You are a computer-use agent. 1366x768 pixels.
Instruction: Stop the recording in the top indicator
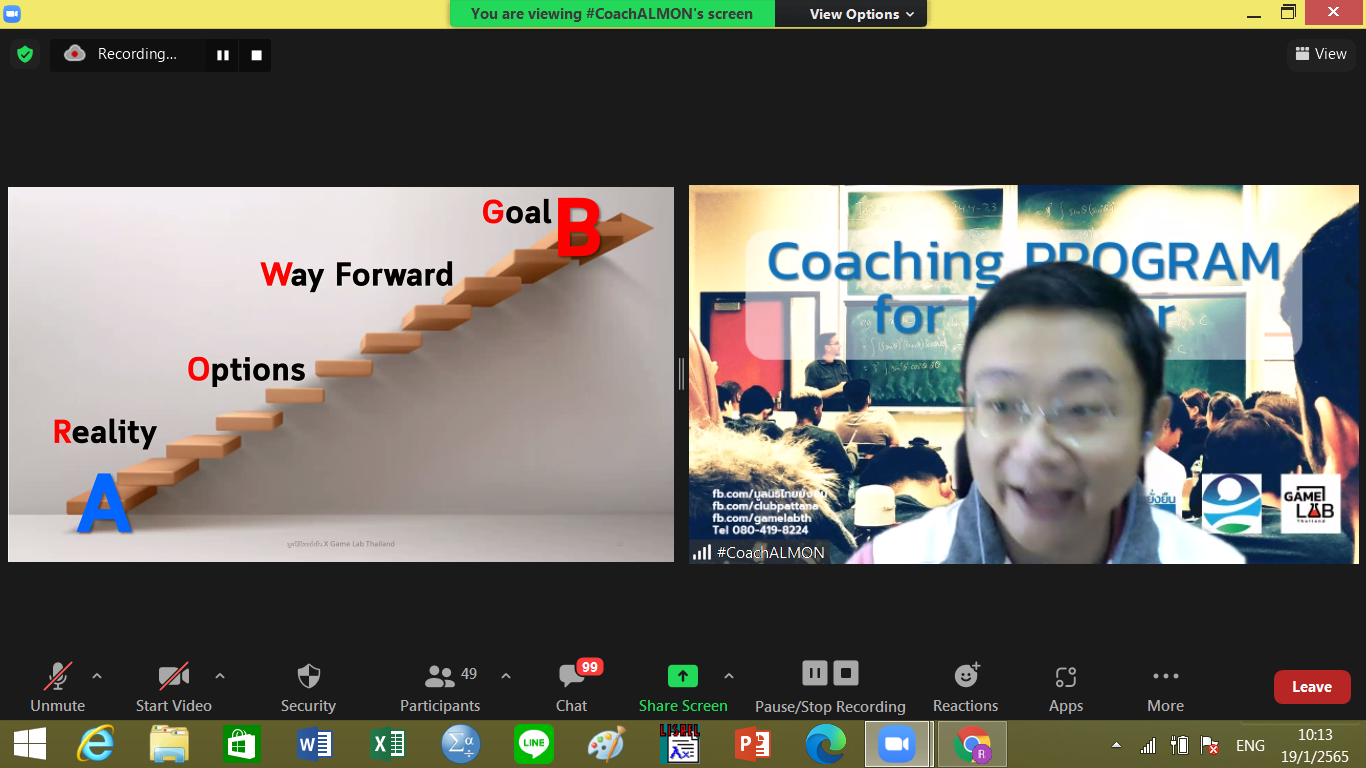(x=256, y=55)
